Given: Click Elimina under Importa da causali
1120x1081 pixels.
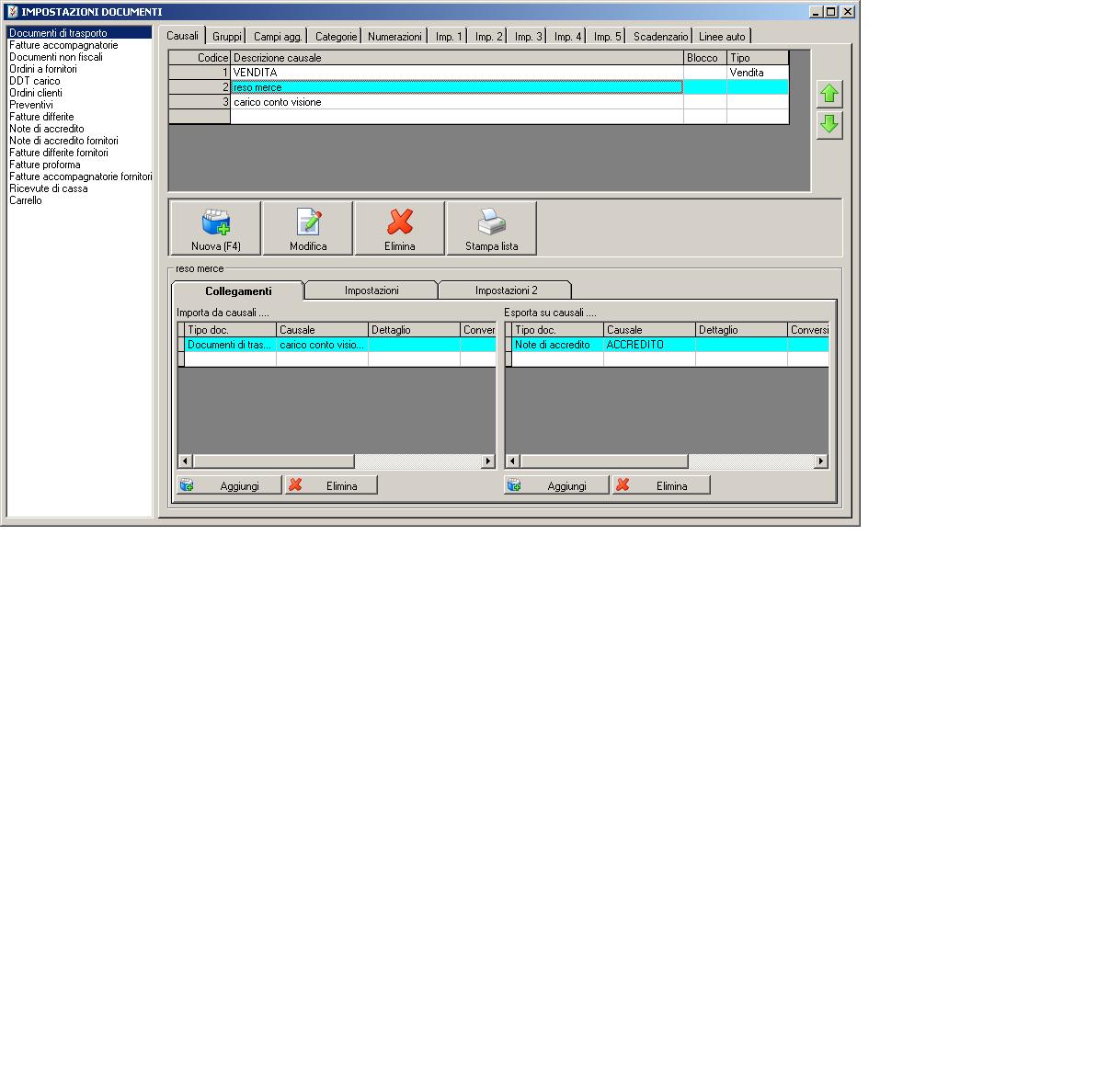Looking at the screenshot, I should [x=331, y=485].
